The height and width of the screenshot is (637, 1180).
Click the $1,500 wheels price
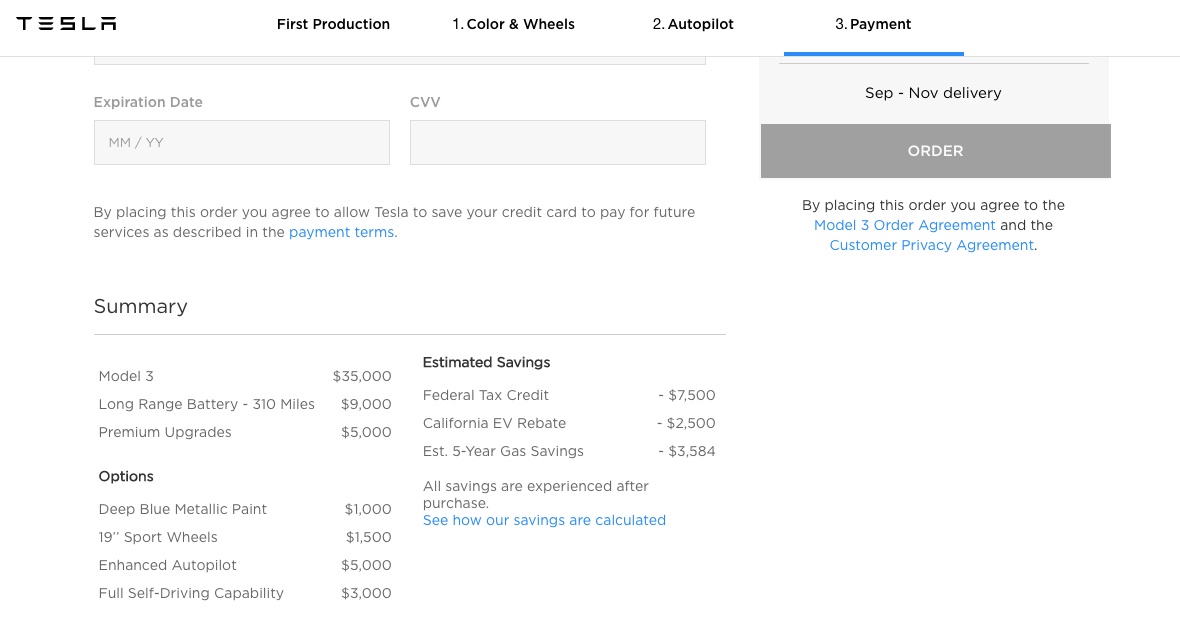(x=369, y=537)
